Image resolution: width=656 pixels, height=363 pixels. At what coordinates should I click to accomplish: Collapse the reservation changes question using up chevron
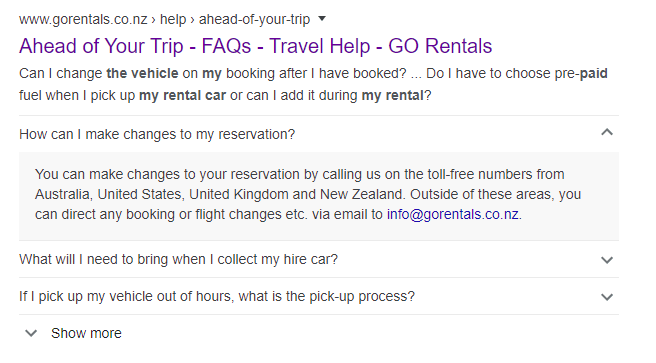(607, 133)
